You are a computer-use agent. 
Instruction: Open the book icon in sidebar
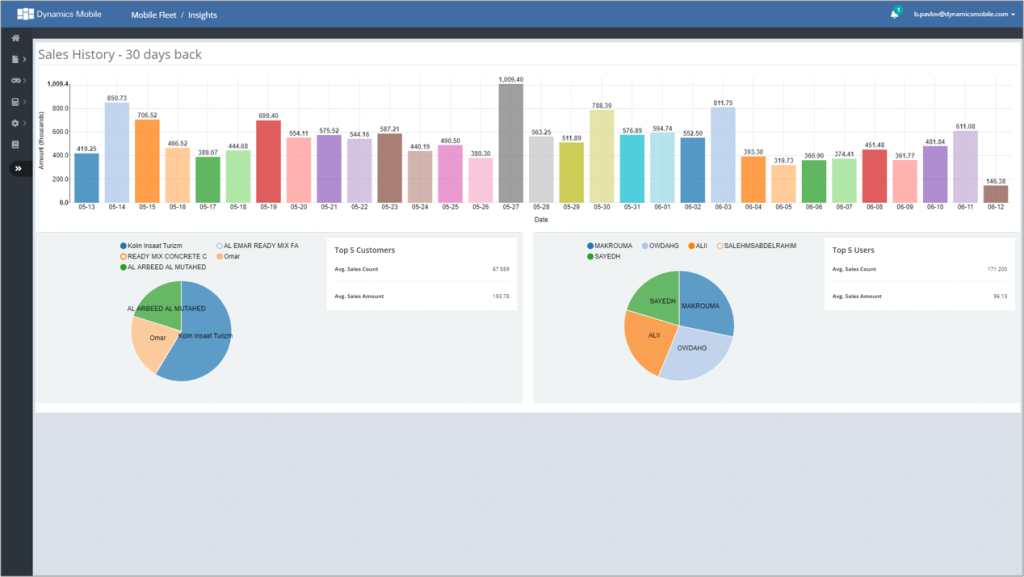(x=16, y=145)
